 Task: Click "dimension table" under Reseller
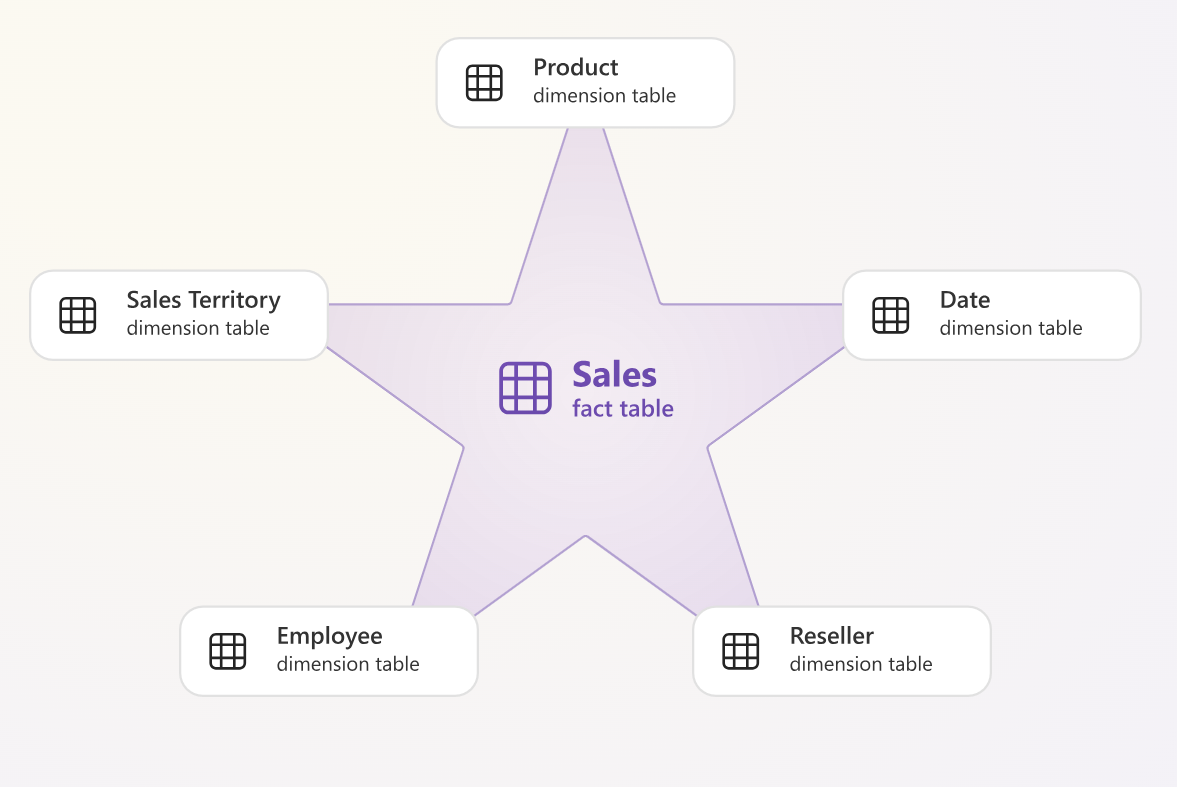coord(860,664)
